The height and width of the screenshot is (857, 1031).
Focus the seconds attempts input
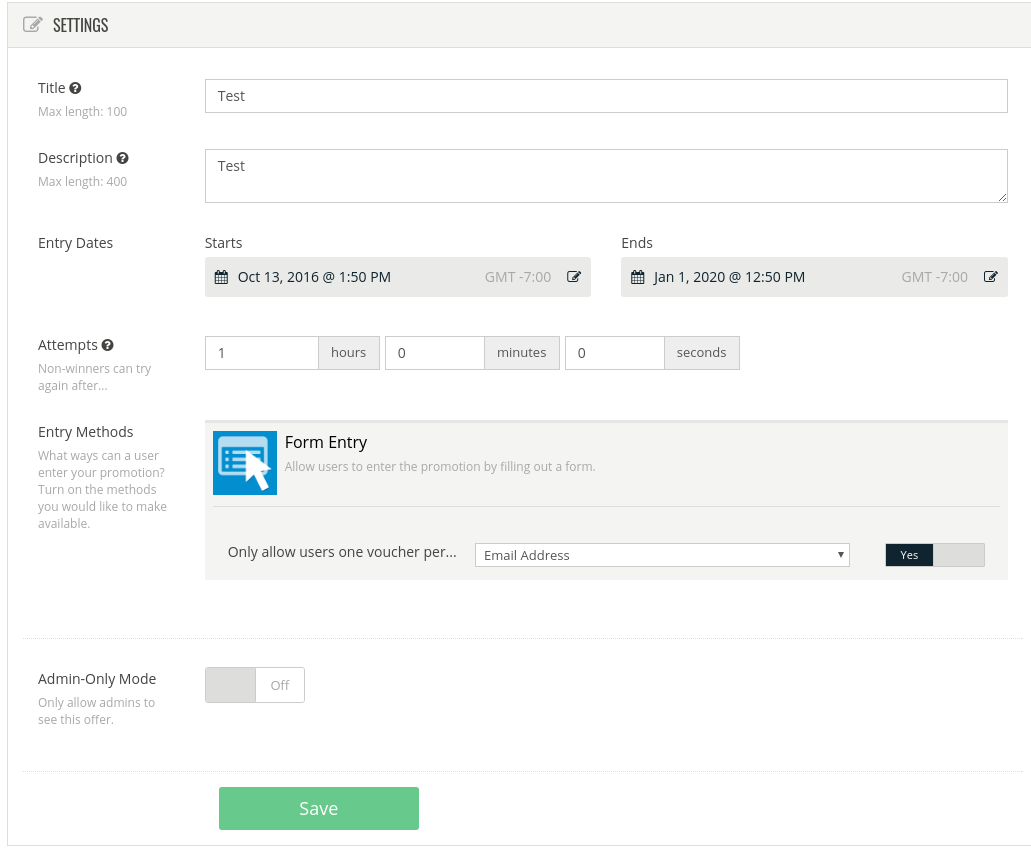[615, 353]
